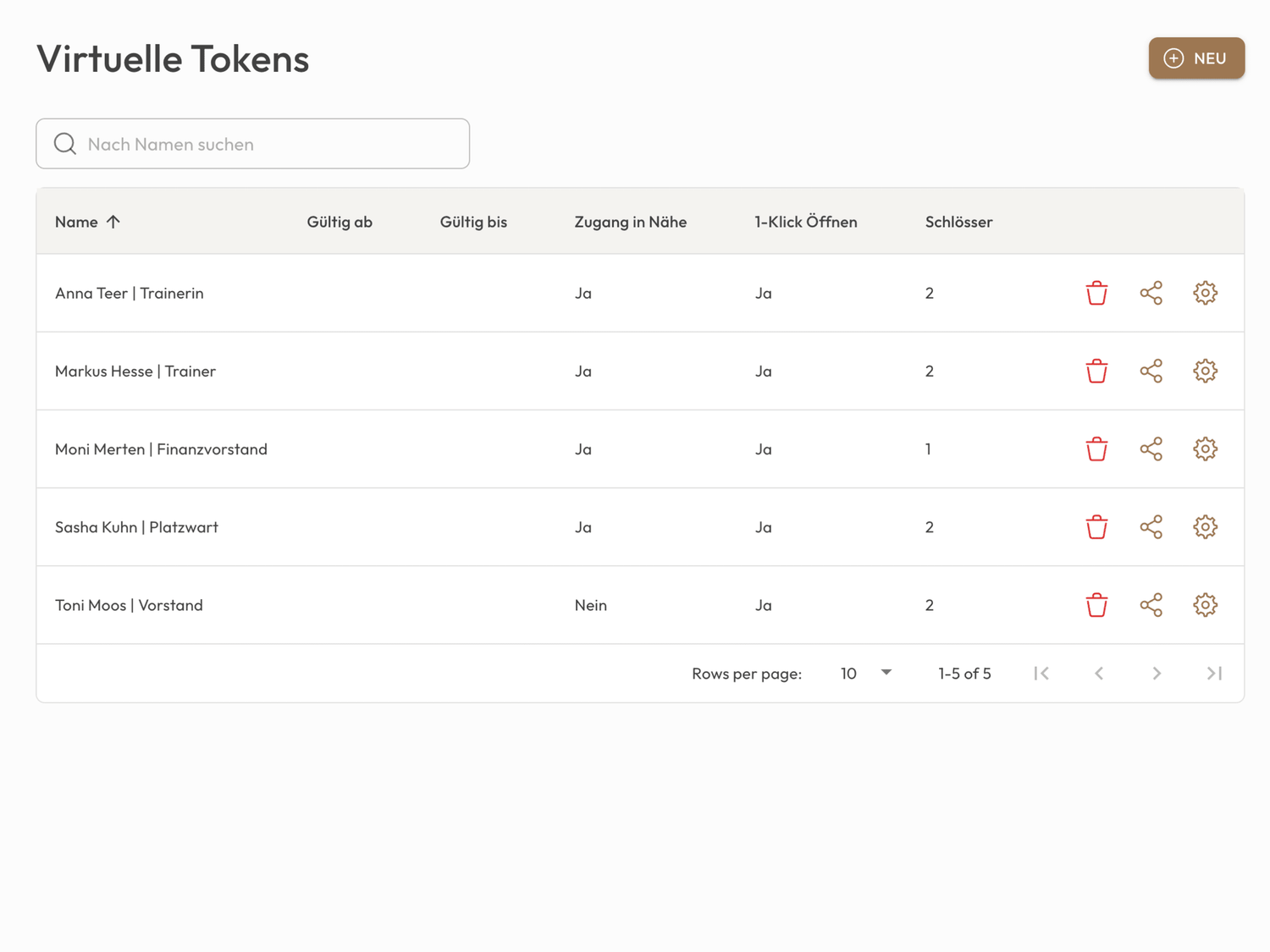Delete the Anna Teer token
1270x952 pixels.
point(1096,293)
